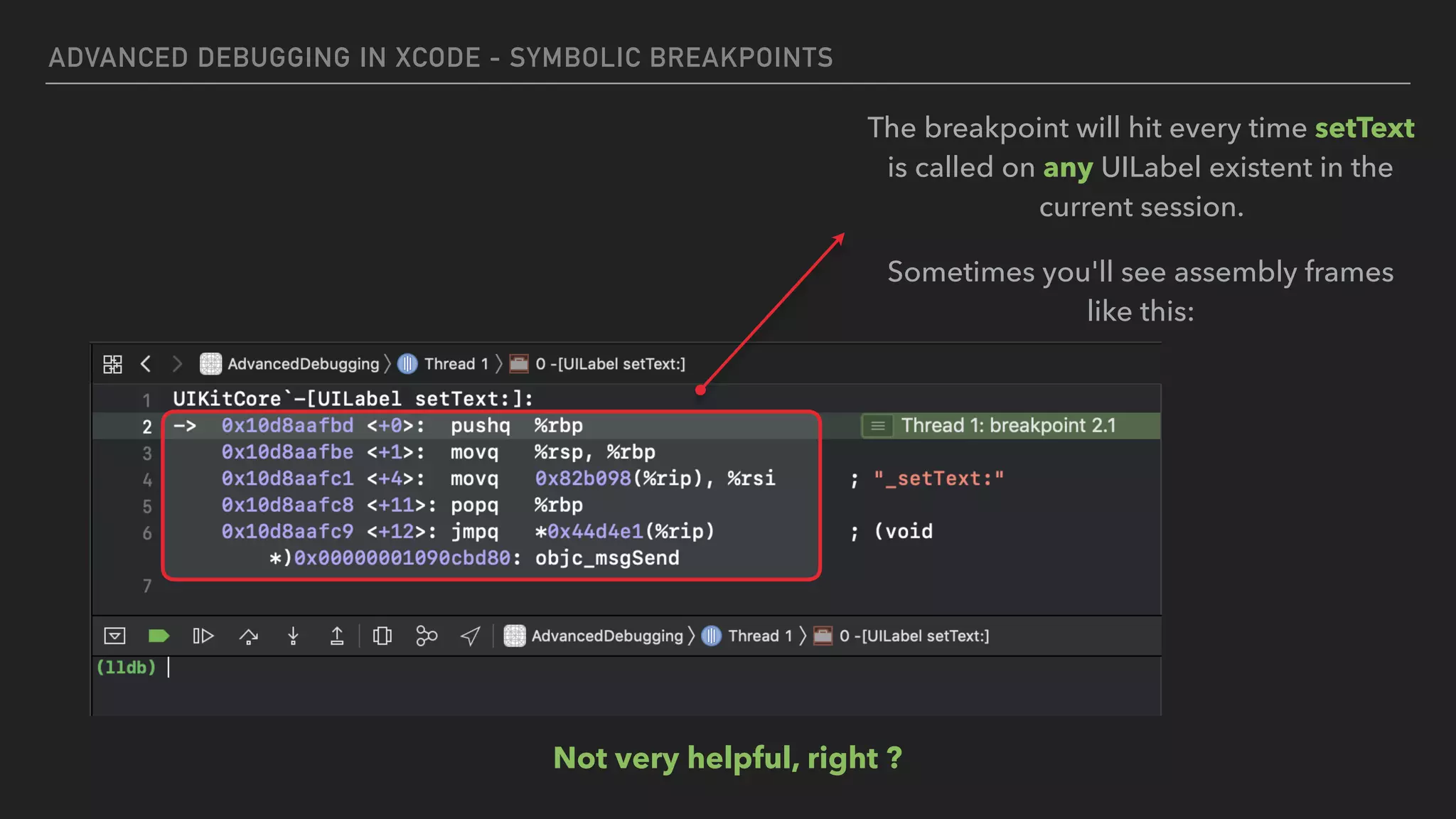The image size is (1456, 819).
Task: Select AdvancedDebugging process in debug bar
Action: point(607,636)
